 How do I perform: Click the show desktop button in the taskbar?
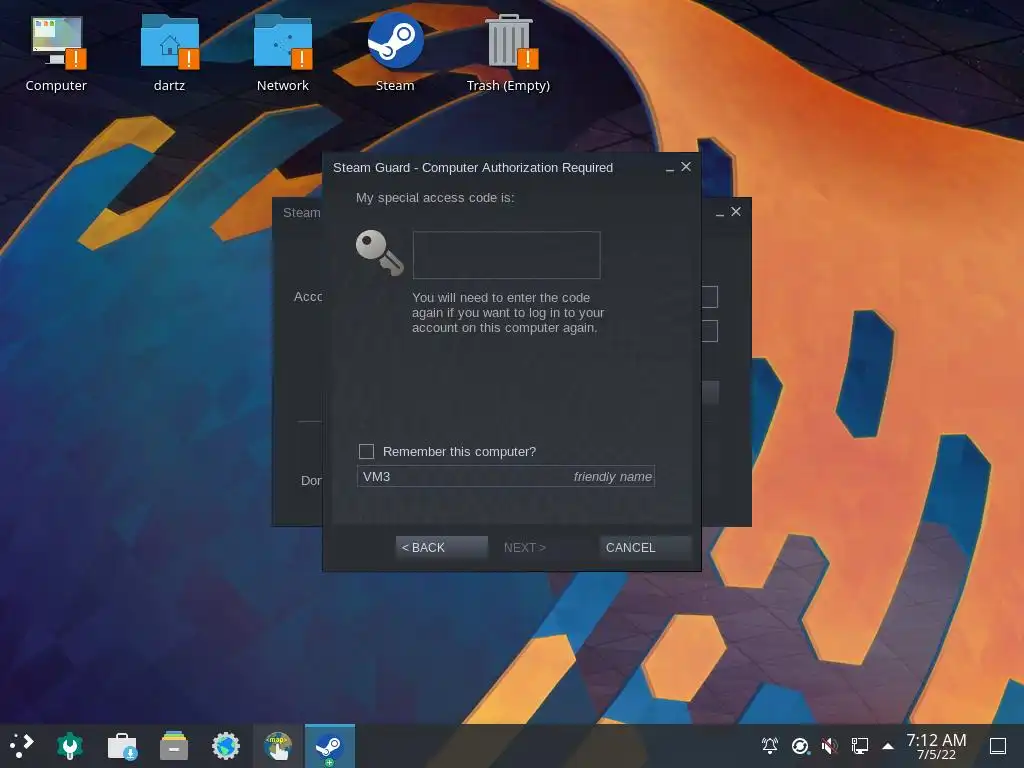[998, 746]
